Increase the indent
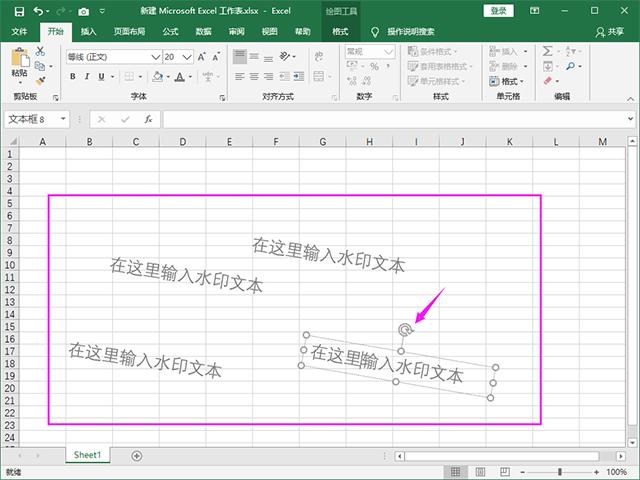Viewport: 640px width, 480px height. [299, 76]
